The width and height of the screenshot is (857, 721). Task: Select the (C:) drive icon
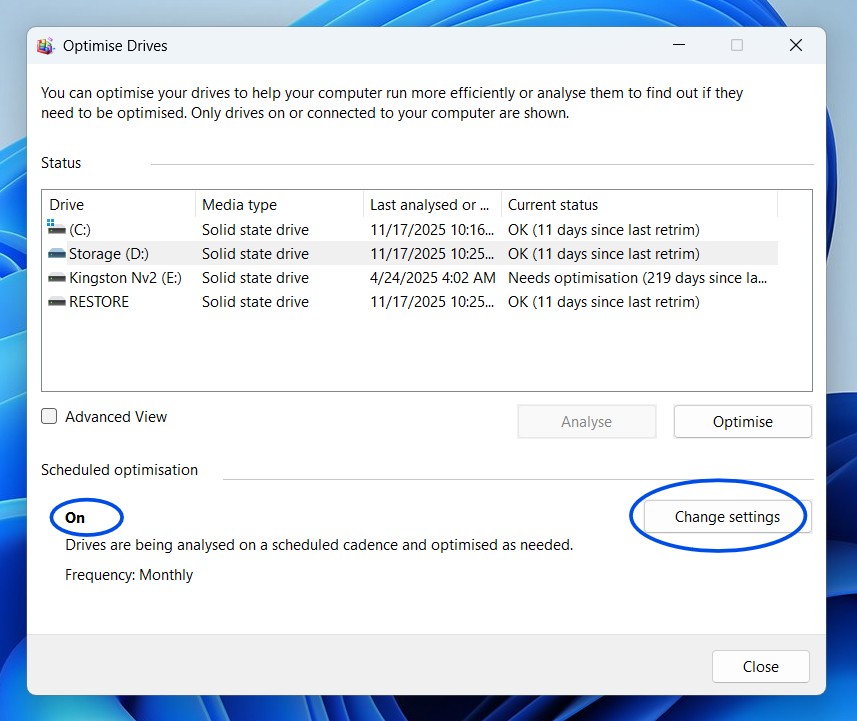[x=56, y=229]
